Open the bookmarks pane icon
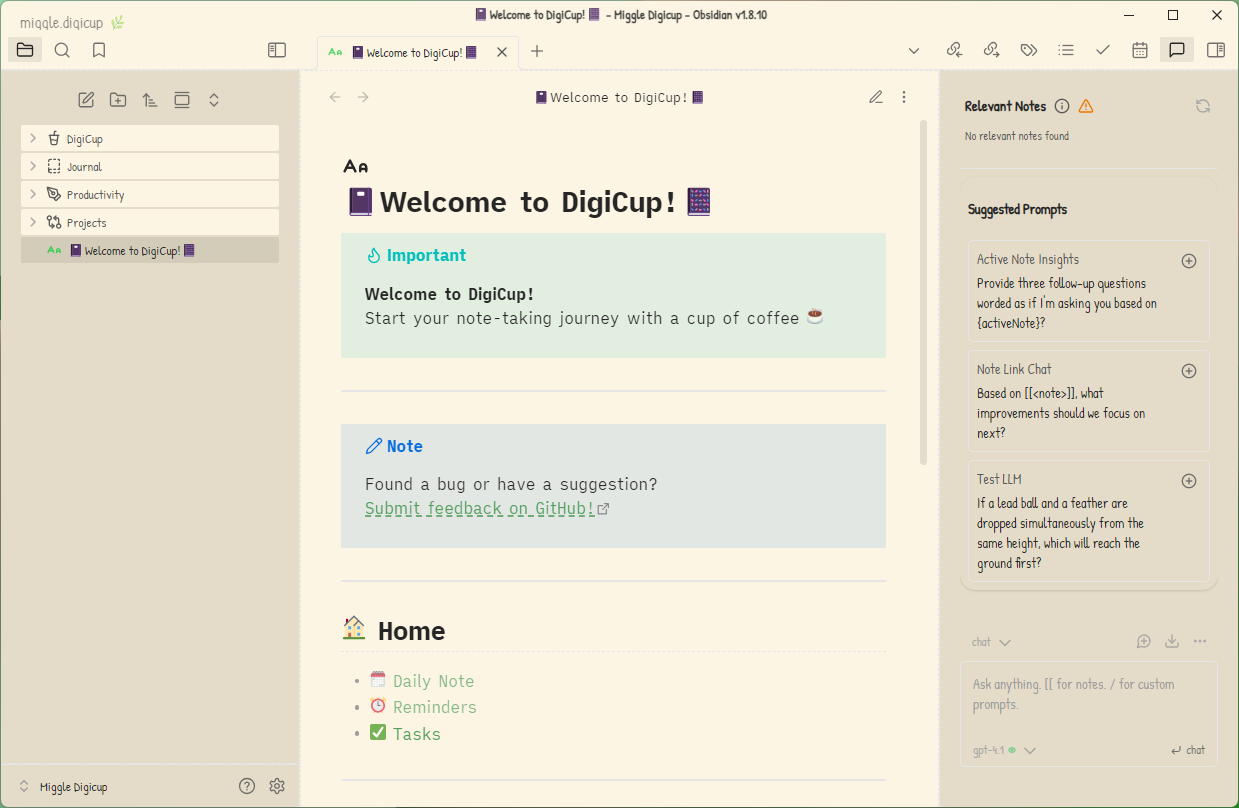Image resolution: width=1239 pixels, height=808 pixels. (99, 50)
